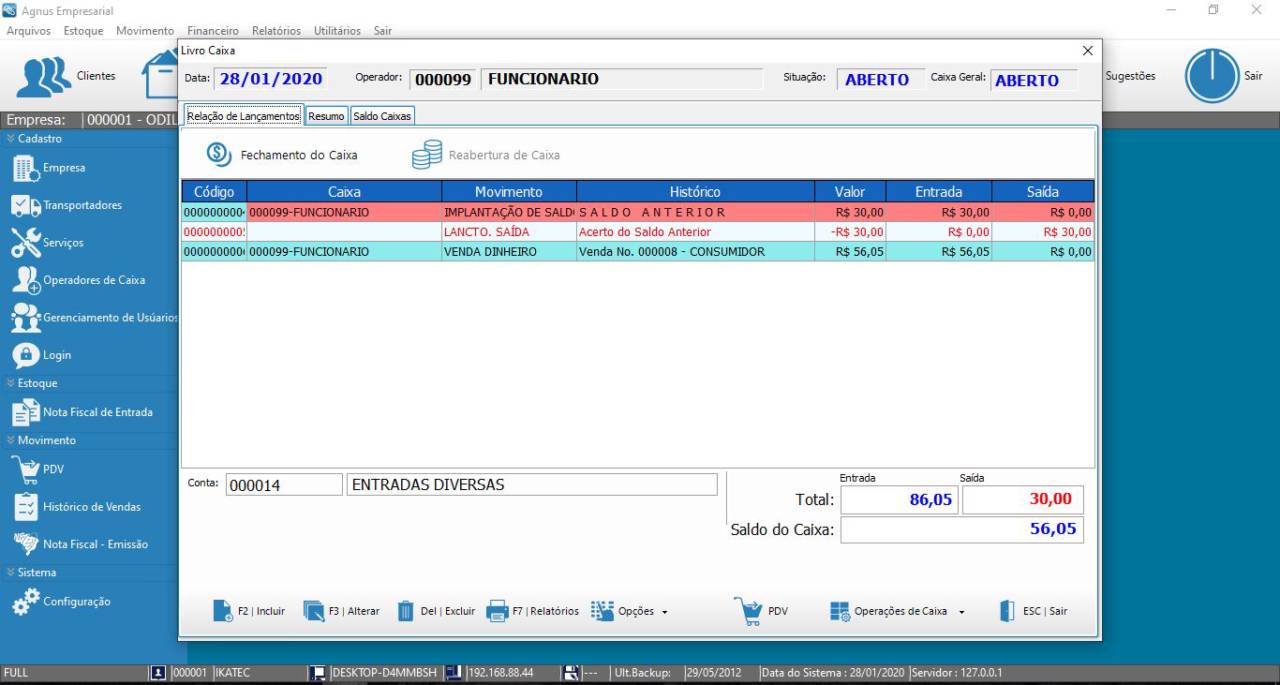Click the F3 Alterar button
Viewport: 1280px width, 685px height.
(x=341, y=611)
